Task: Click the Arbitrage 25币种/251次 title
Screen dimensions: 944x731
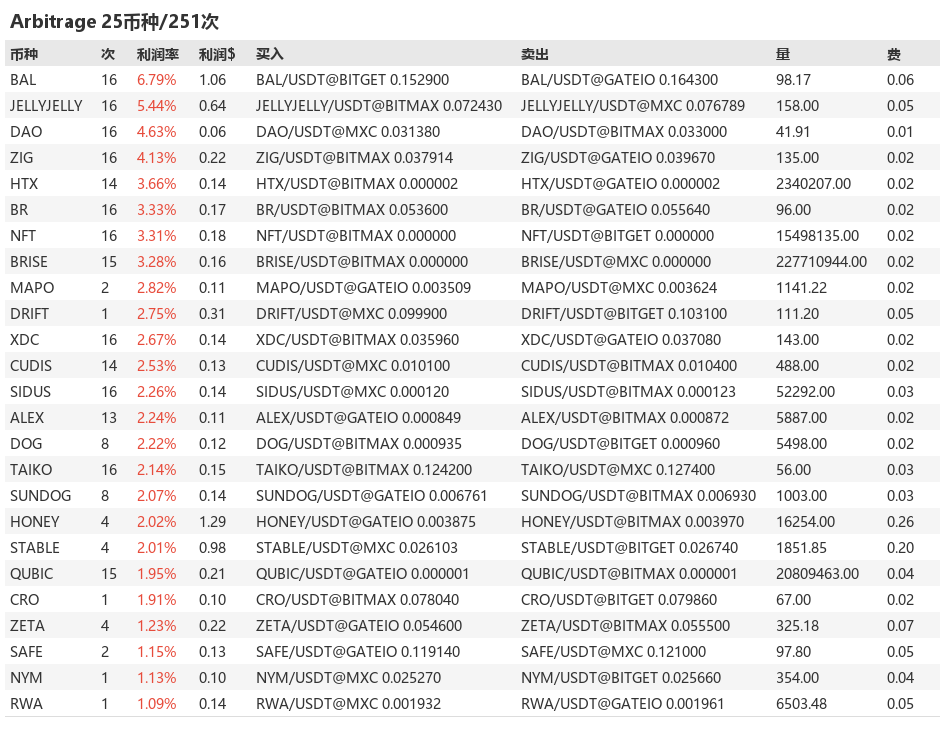Action: [x=114, y=22]
